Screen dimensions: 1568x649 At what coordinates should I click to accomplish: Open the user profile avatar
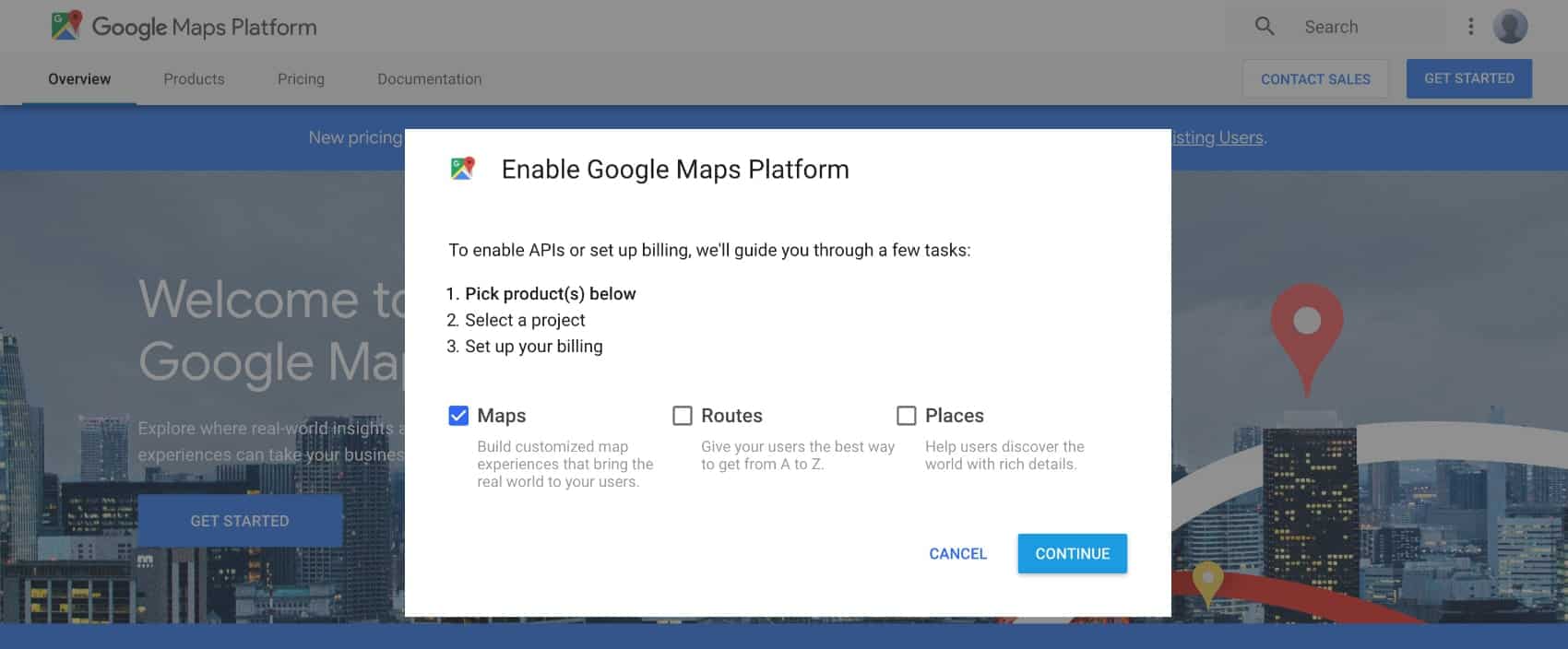point(1510,27)
